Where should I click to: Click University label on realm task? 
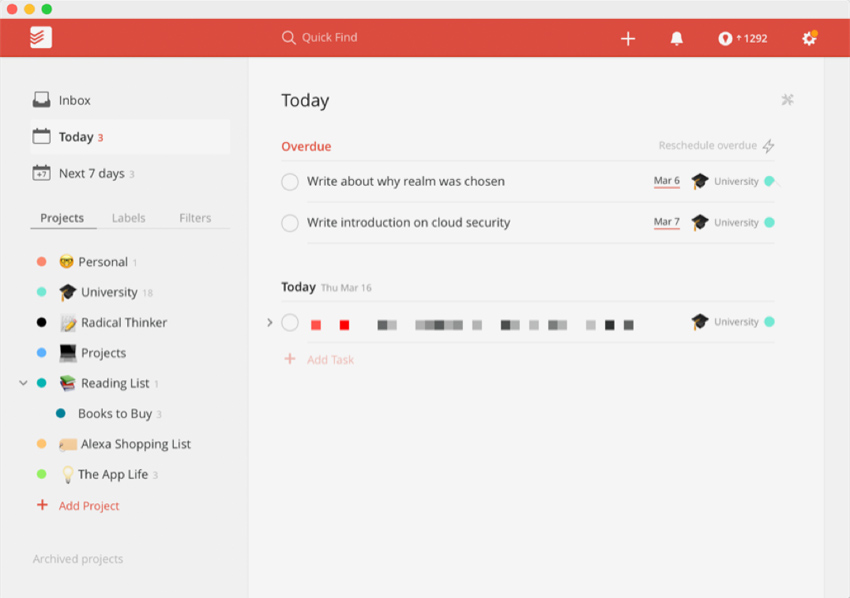[736, 182]
